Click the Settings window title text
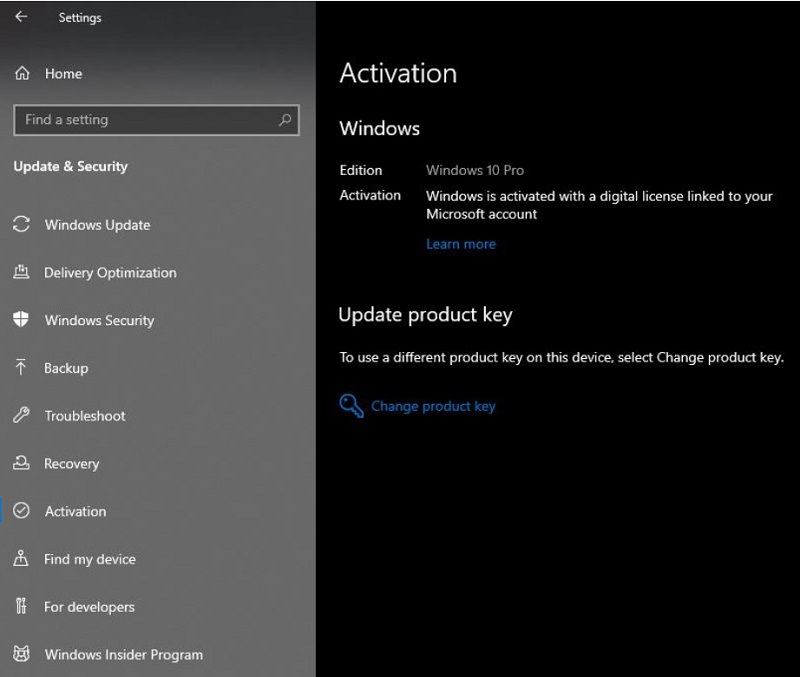Screen dimensions: 800x677 click(80, 18)
